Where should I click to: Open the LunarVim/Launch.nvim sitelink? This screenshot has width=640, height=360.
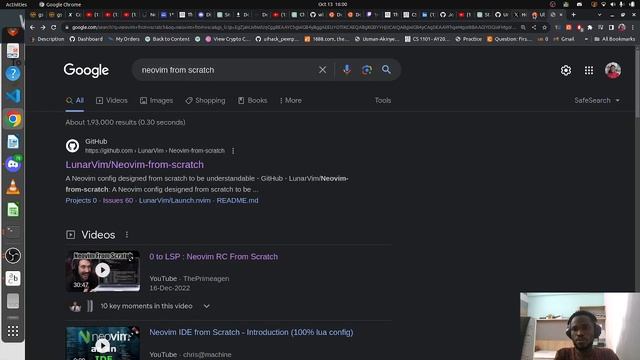[175, 200]
